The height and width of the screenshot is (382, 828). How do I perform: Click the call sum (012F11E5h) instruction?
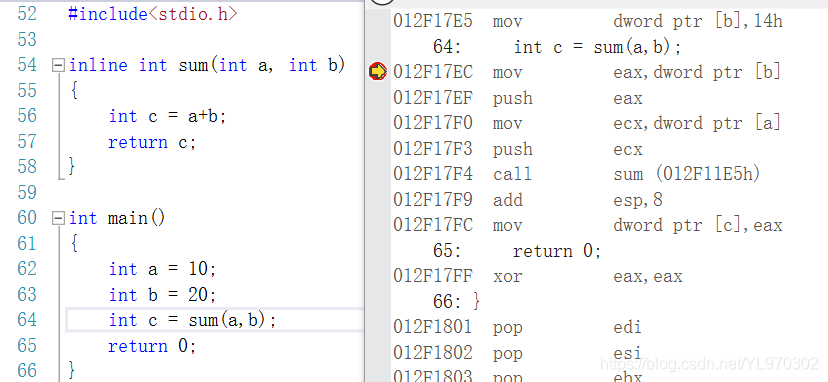[626, 174]
